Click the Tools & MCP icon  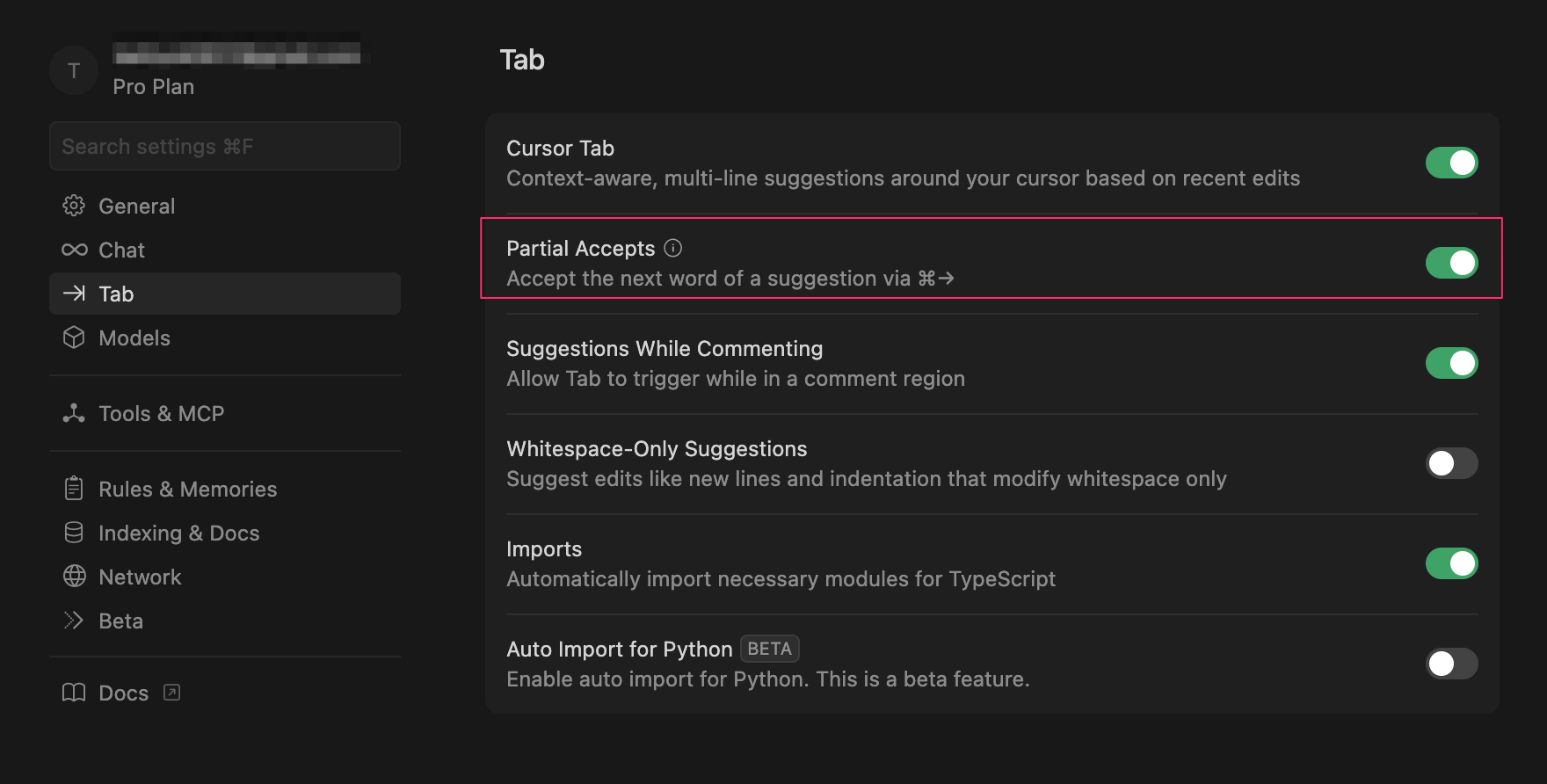point(74,413)
